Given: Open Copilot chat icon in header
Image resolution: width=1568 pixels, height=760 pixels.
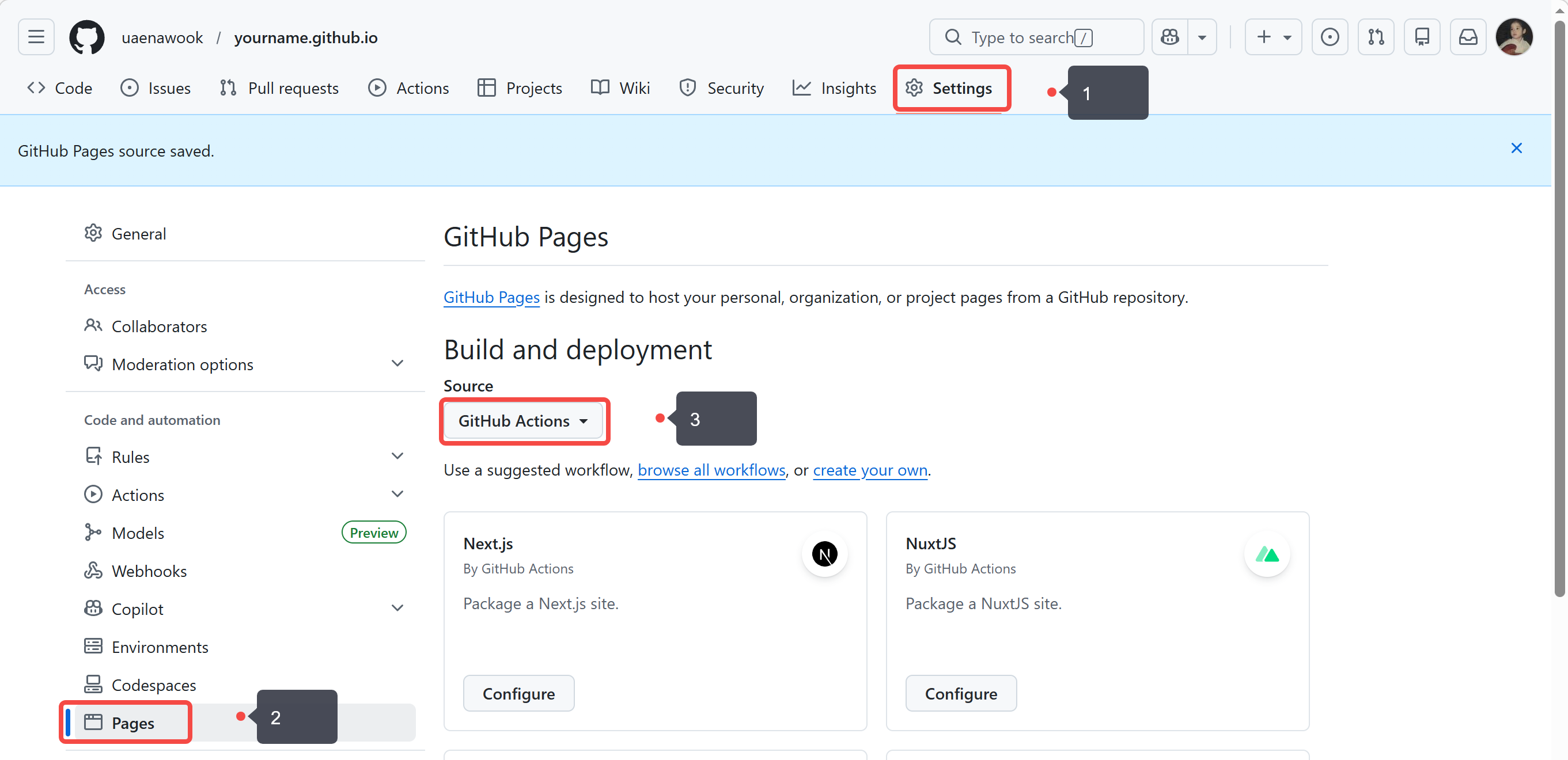Looking at the screenshot, I should 1169,37.
